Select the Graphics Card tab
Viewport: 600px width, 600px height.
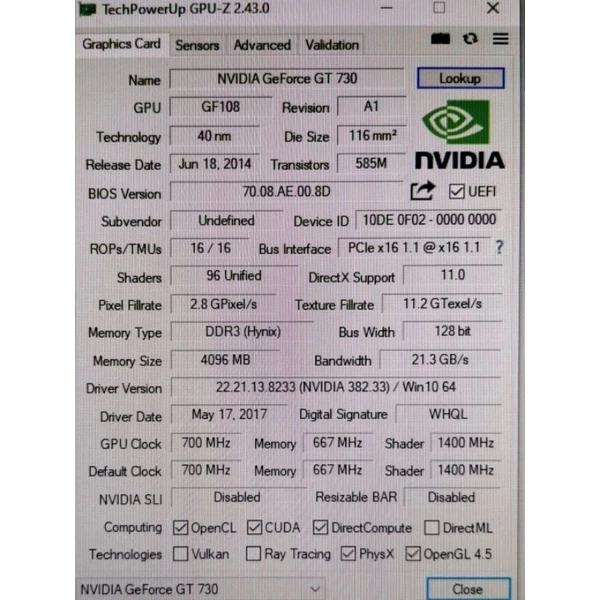(121, 44)
